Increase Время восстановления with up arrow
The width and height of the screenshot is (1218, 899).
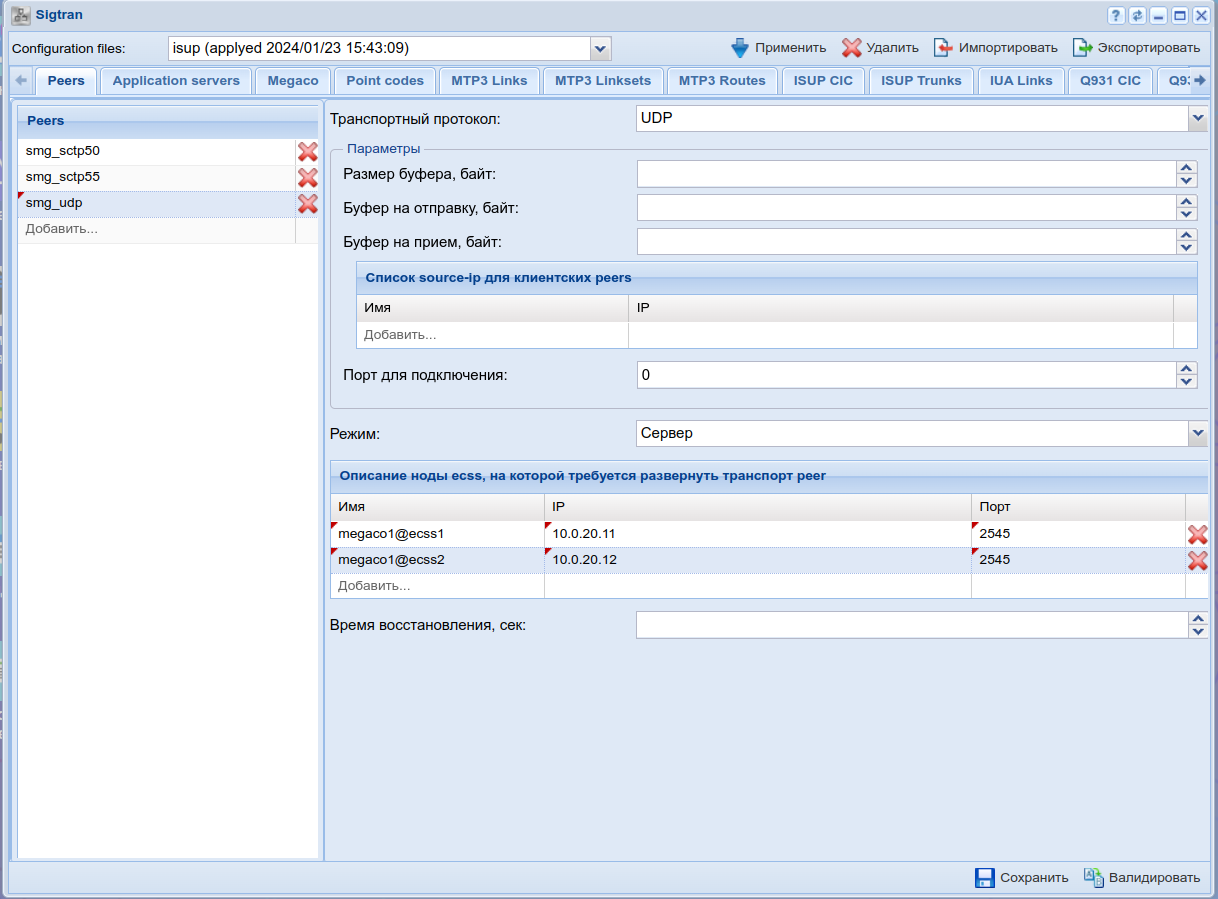click(1198, 618)
